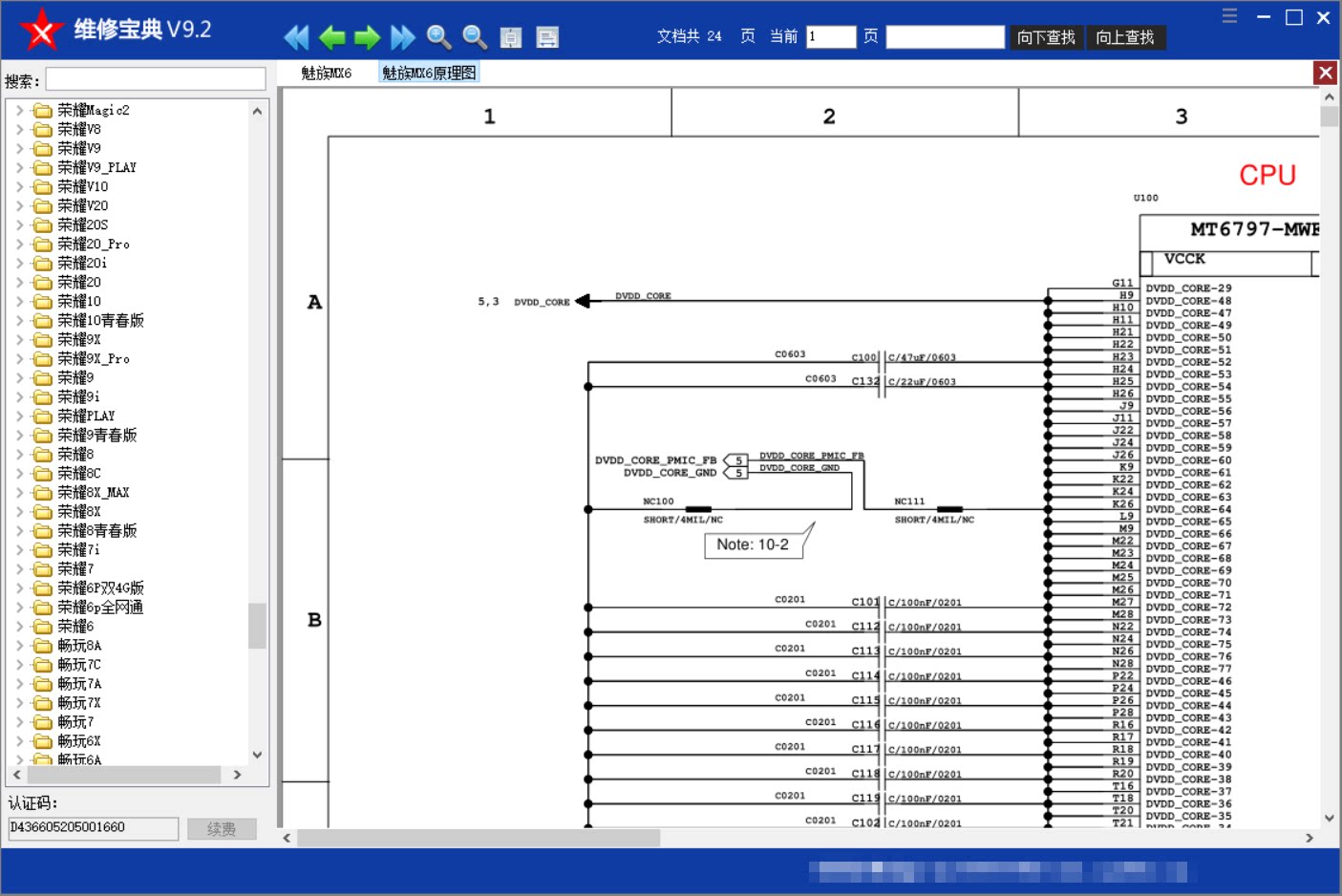The height and width of the screenshot is (896, 1342).
Task: Click the folder icon beside 荣耀8青春版
Action: (43, 530)
